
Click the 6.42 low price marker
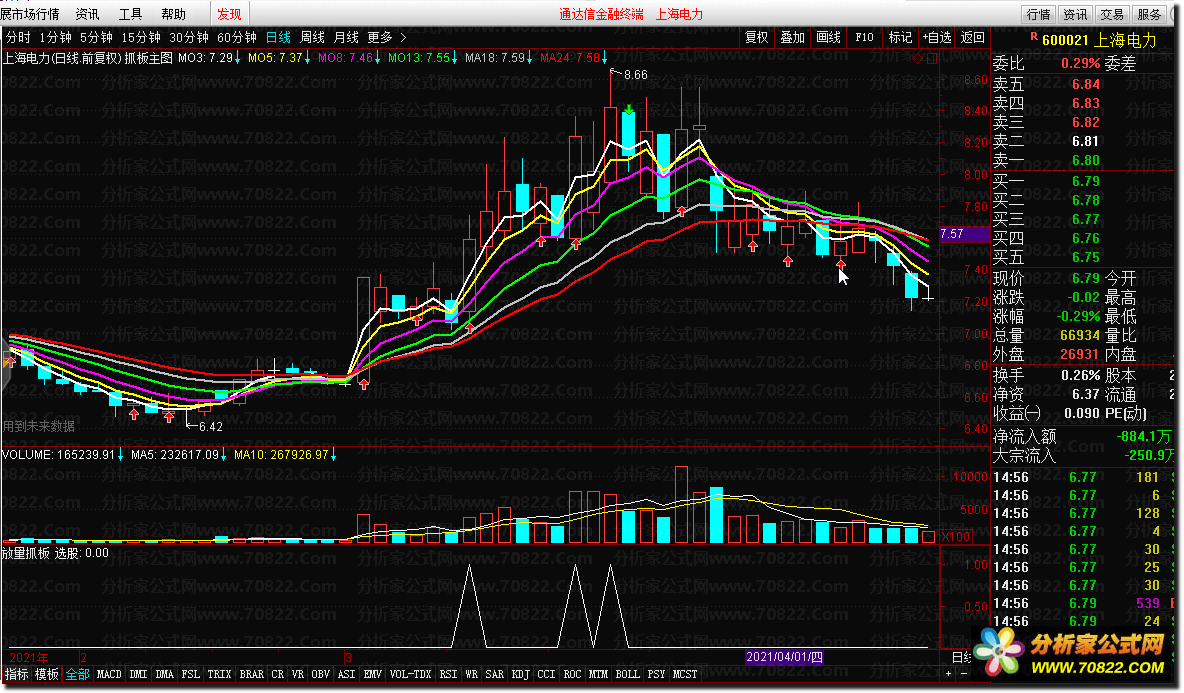(210, 427)
